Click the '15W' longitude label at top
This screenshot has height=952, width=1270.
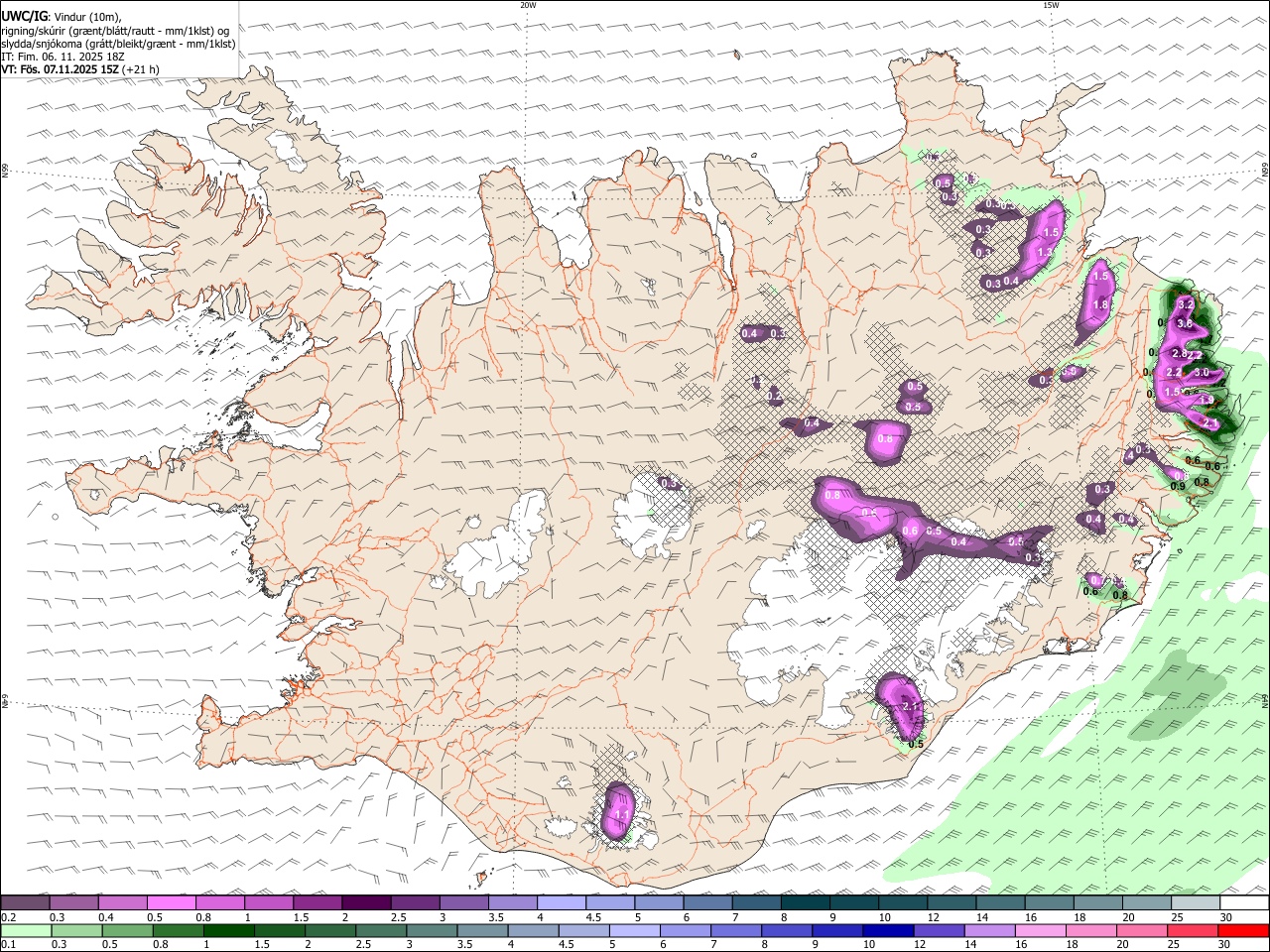(x=1051, y=5)
